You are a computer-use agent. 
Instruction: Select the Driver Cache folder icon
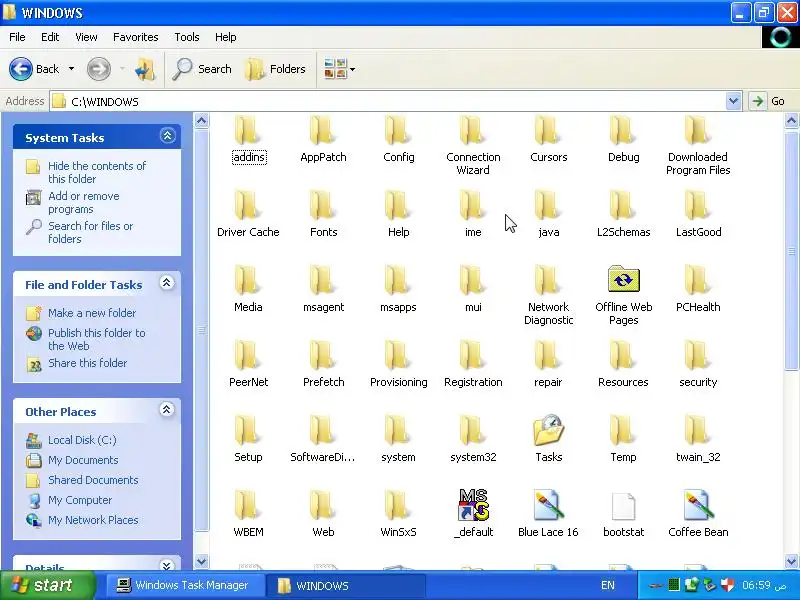248,206
